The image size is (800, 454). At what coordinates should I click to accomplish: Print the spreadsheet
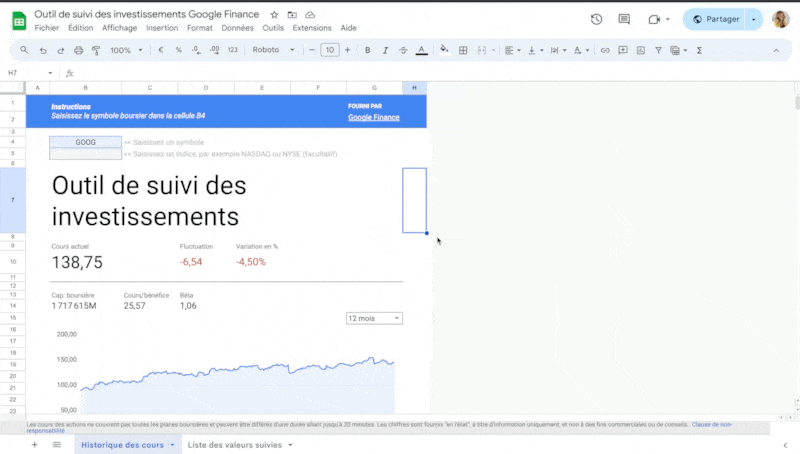[79, 50]
